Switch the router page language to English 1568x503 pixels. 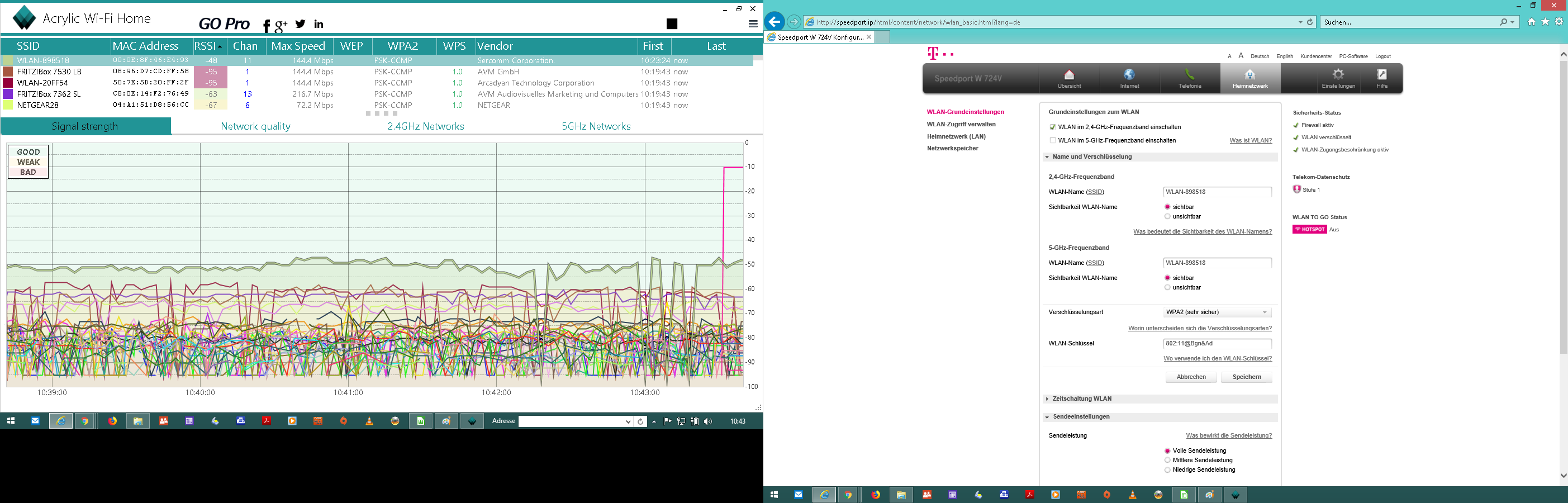click(1285, 56)
